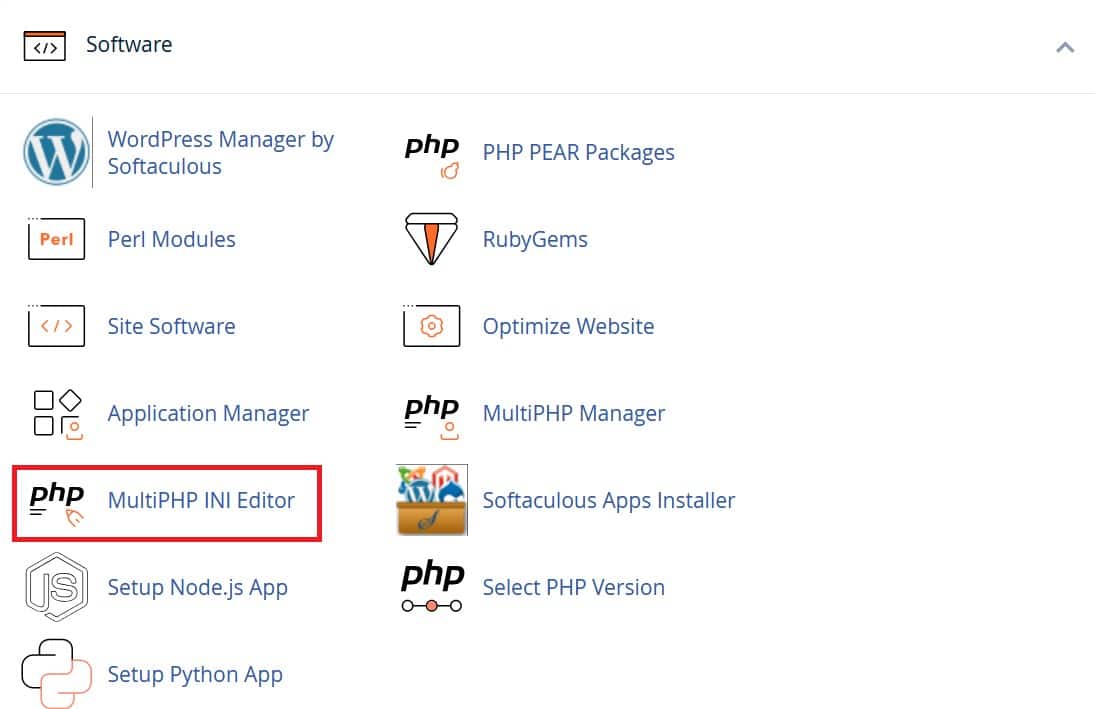This screenshot has height=709, width=1095.
Task: Click the Software section title text
Action: tap(129, 44)
